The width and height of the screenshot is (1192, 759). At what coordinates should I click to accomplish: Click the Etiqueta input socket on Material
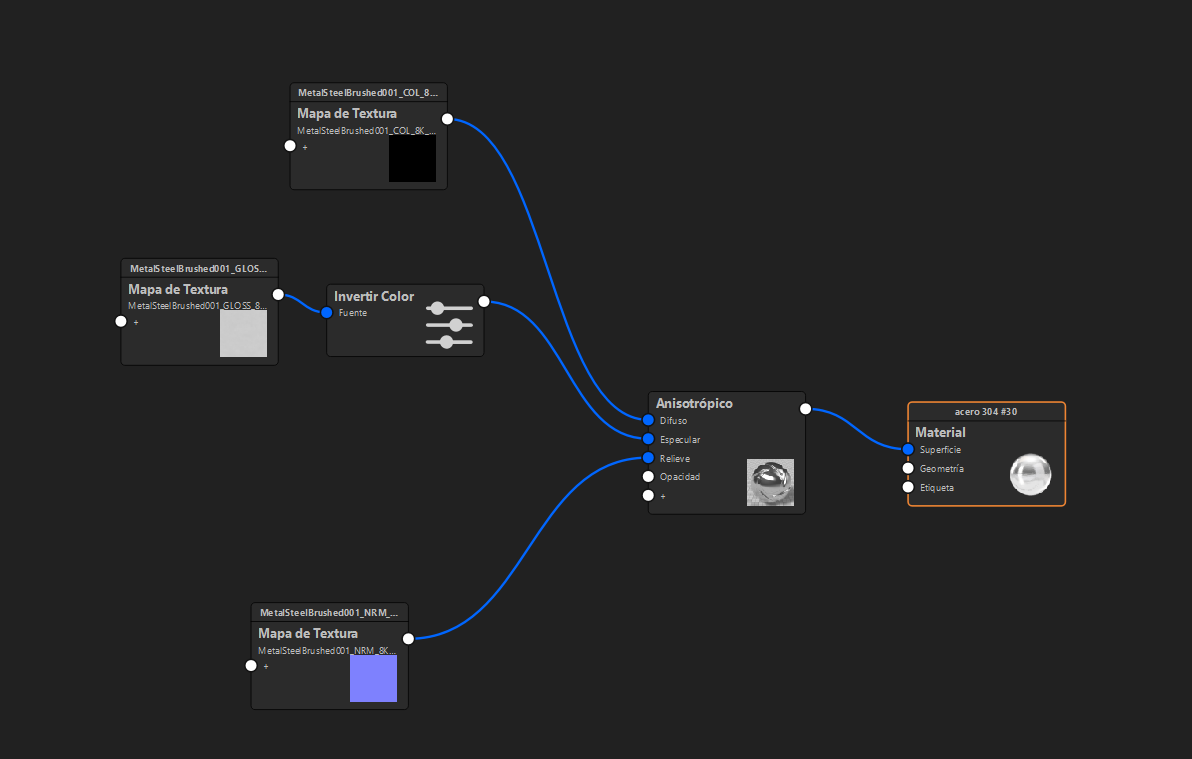tap(908, 487)
